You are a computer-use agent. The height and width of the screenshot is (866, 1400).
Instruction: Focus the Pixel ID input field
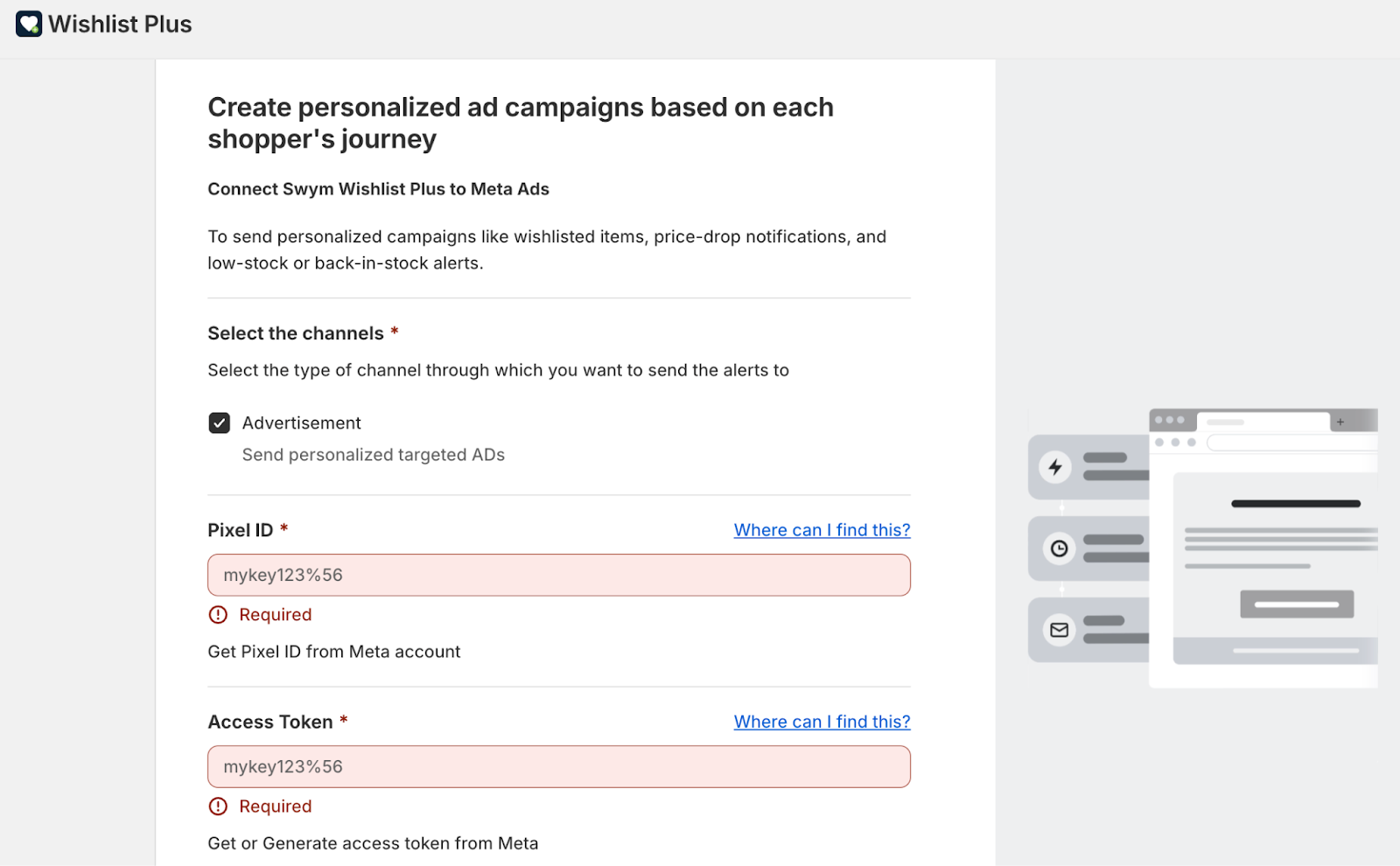pyautogui.click(x=558, y=576)
